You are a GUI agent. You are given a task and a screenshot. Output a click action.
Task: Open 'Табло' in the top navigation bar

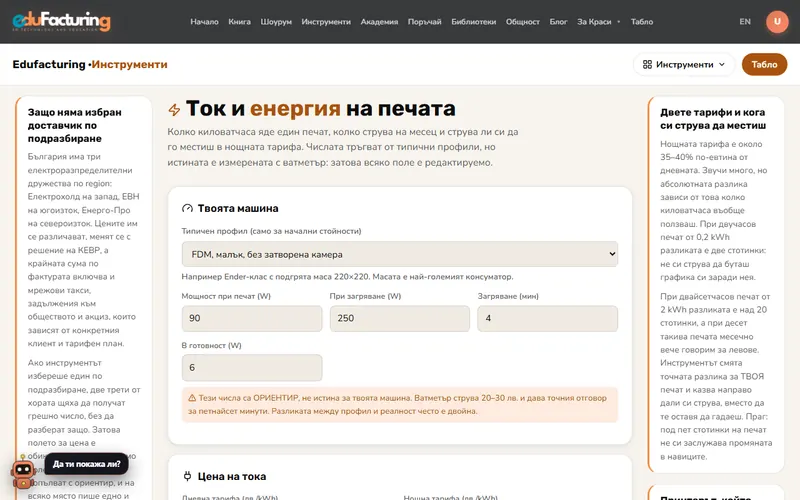(x=642, y=21)
